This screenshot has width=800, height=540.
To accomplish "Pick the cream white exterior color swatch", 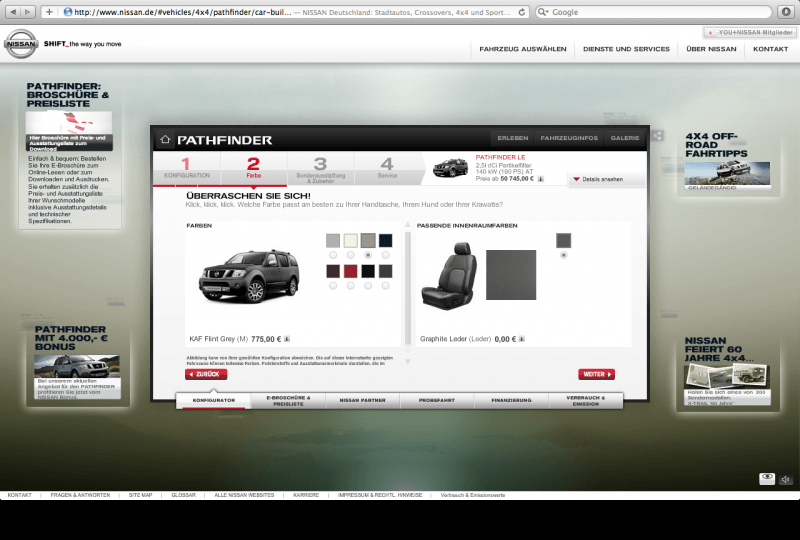I will (351, 240).
